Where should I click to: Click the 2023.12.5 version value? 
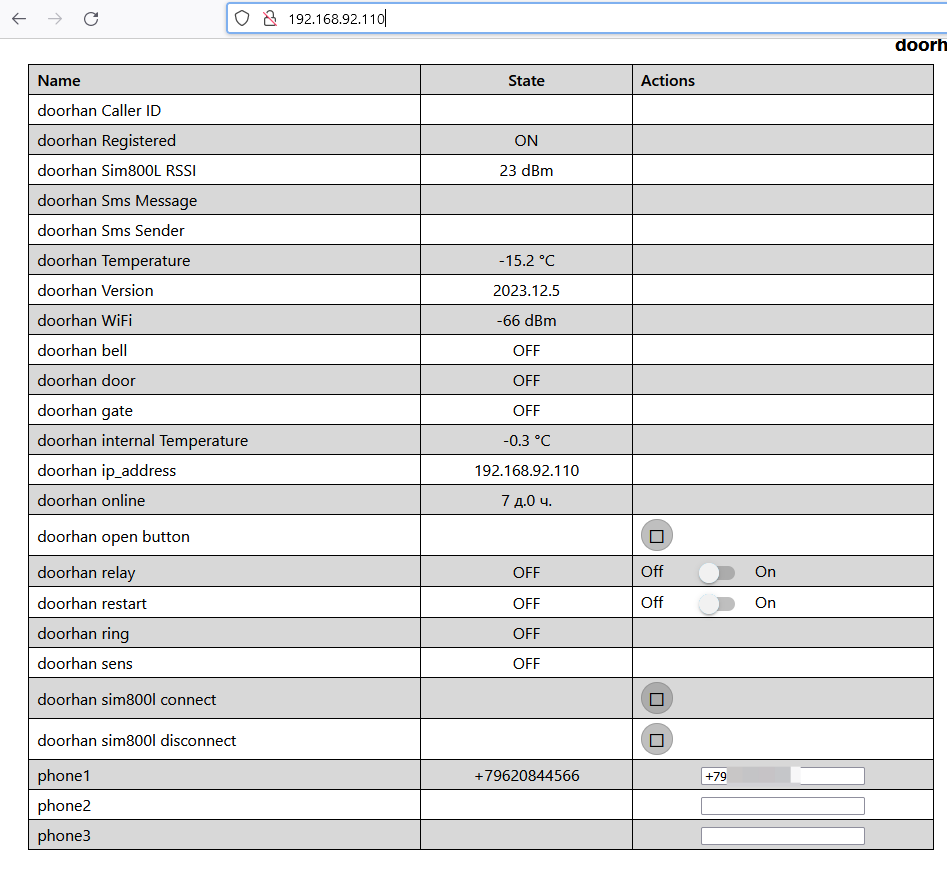[x=526, y=291]
